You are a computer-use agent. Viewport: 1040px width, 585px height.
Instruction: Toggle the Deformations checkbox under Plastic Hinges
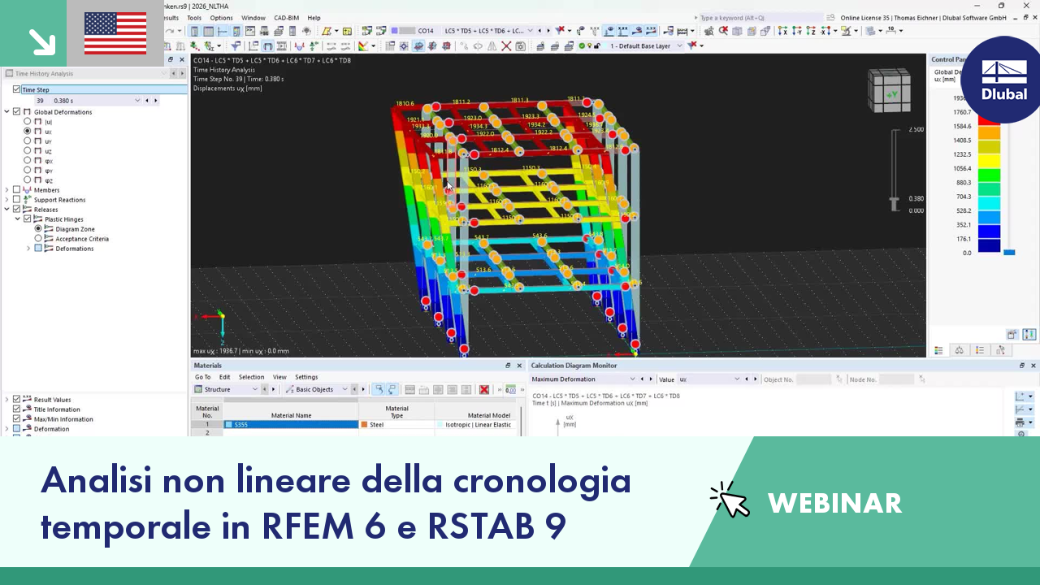tap(38, 248)
